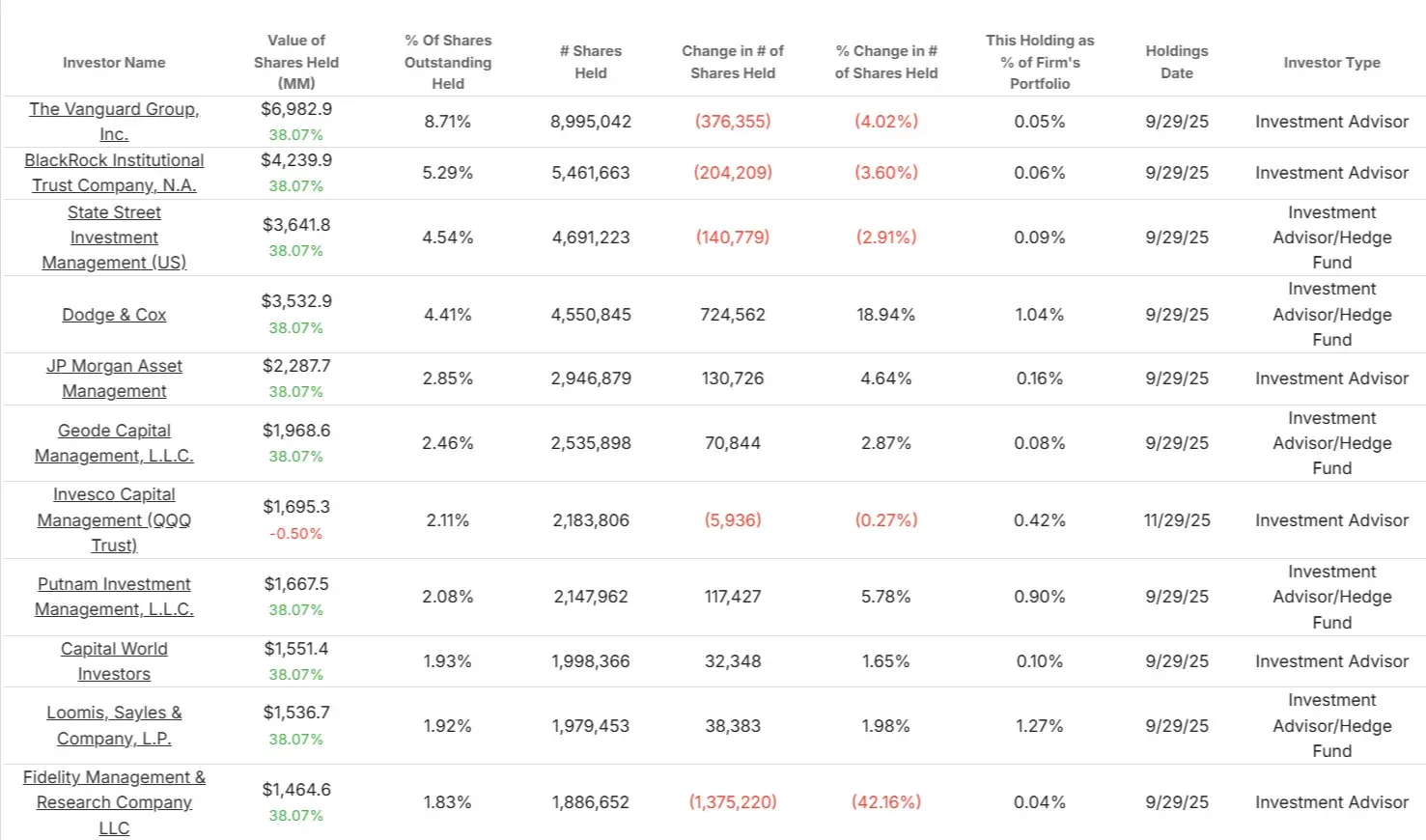Open The Vanguard Group, Inc. investor link
Screen dimensions: 1426x840
point(114,122)
